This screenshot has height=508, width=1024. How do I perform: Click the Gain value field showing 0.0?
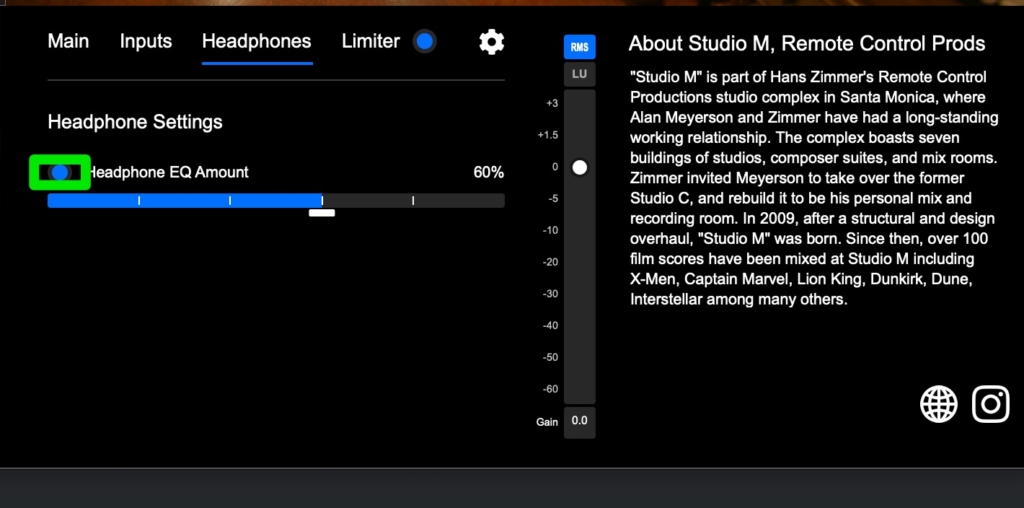tap(579, 422)
